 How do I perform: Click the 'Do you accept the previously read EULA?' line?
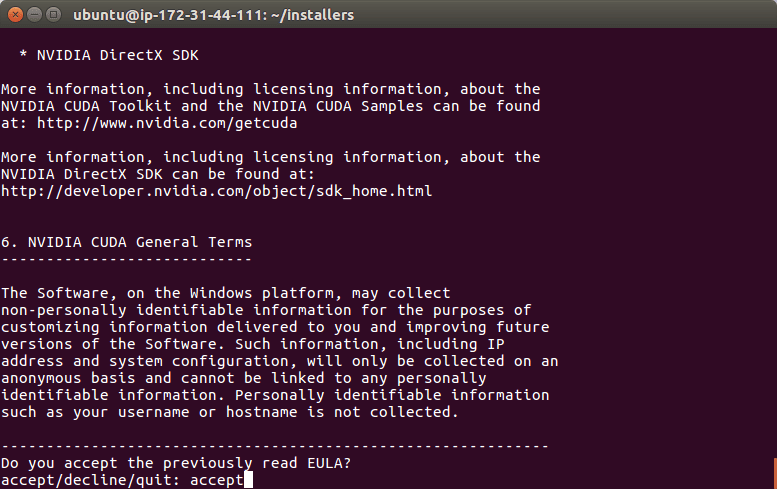[176, 463]
